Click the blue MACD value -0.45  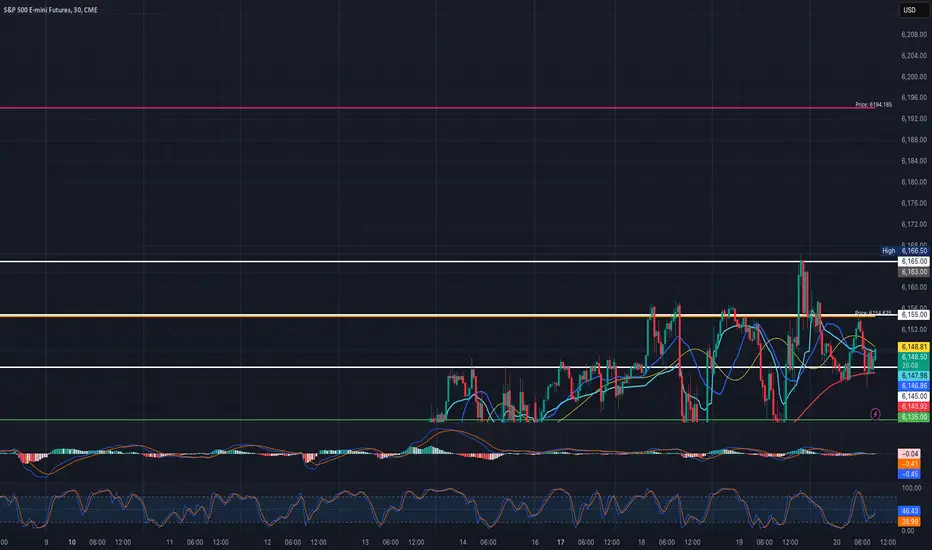click(909, 474)
